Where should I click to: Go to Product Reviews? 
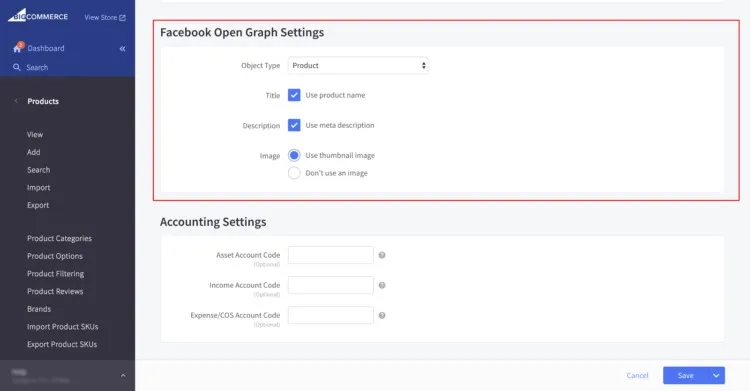coord(55,291)
